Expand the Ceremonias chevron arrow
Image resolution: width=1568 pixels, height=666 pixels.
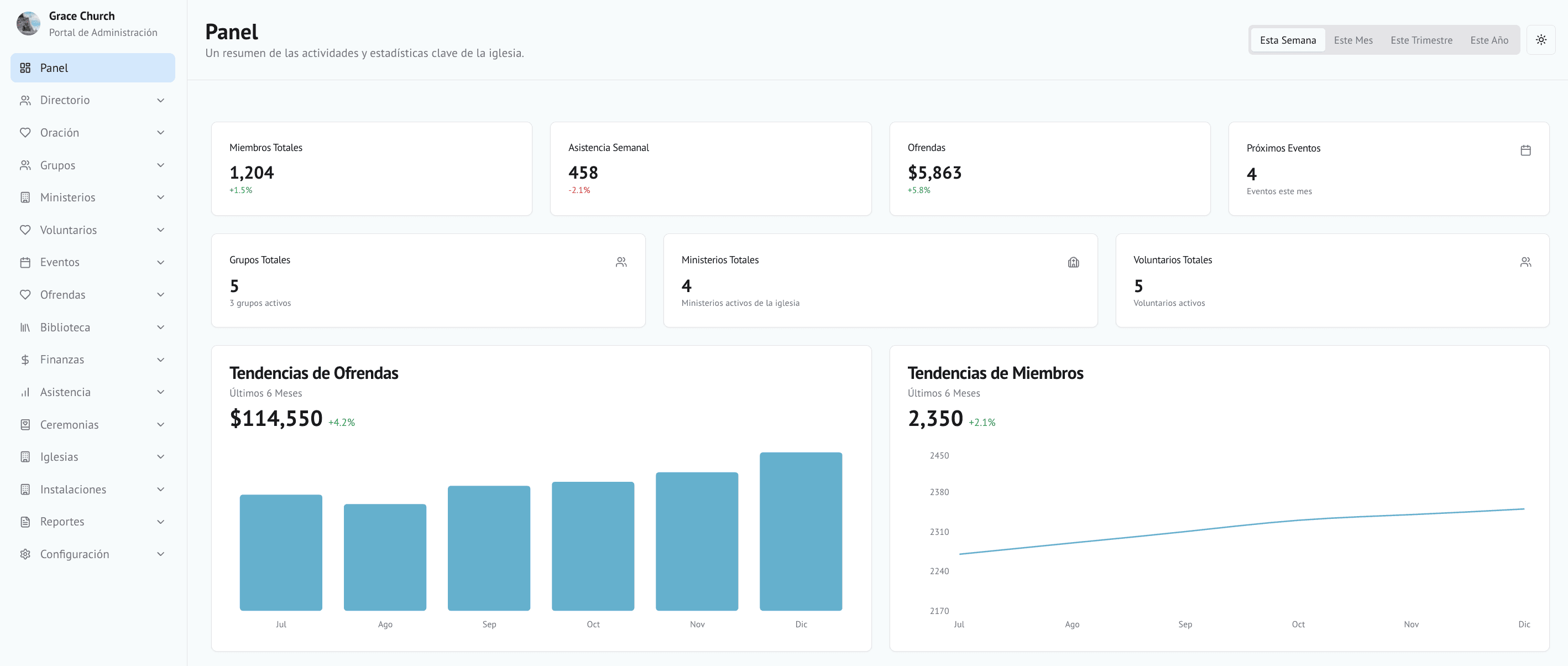pyautogui.click(x=161, y=425)
